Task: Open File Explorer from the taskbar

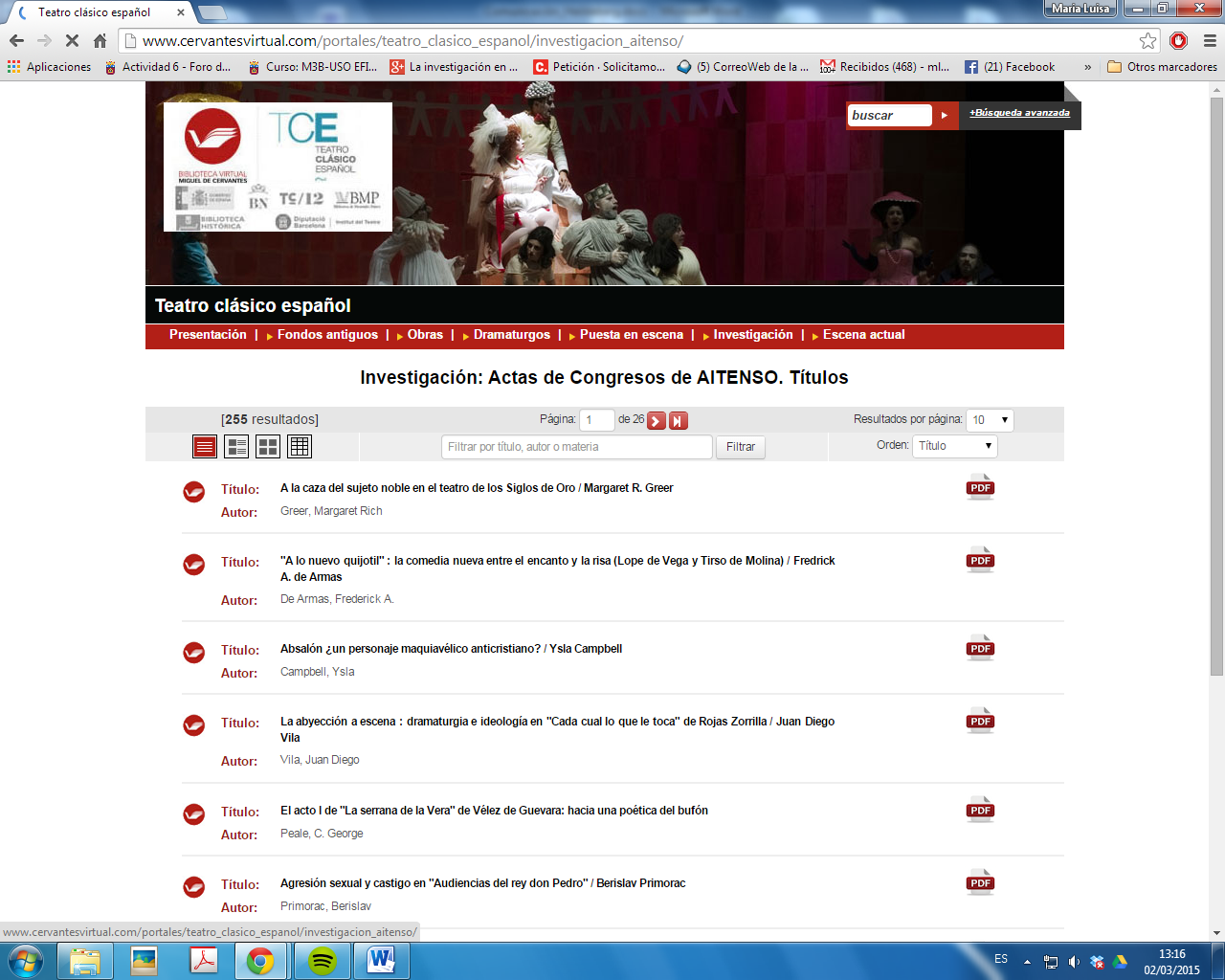Action: 85,961
